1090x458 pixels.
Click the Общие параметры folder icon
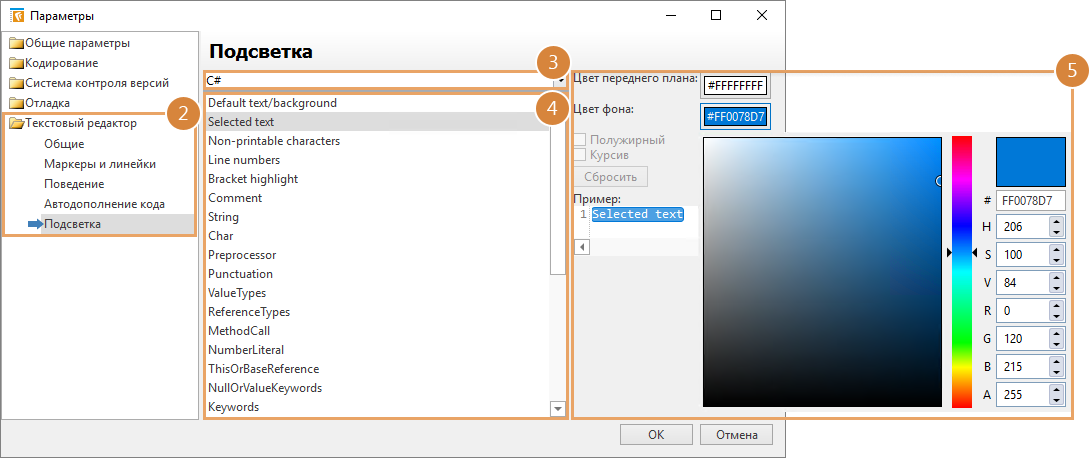coord(15,43)
